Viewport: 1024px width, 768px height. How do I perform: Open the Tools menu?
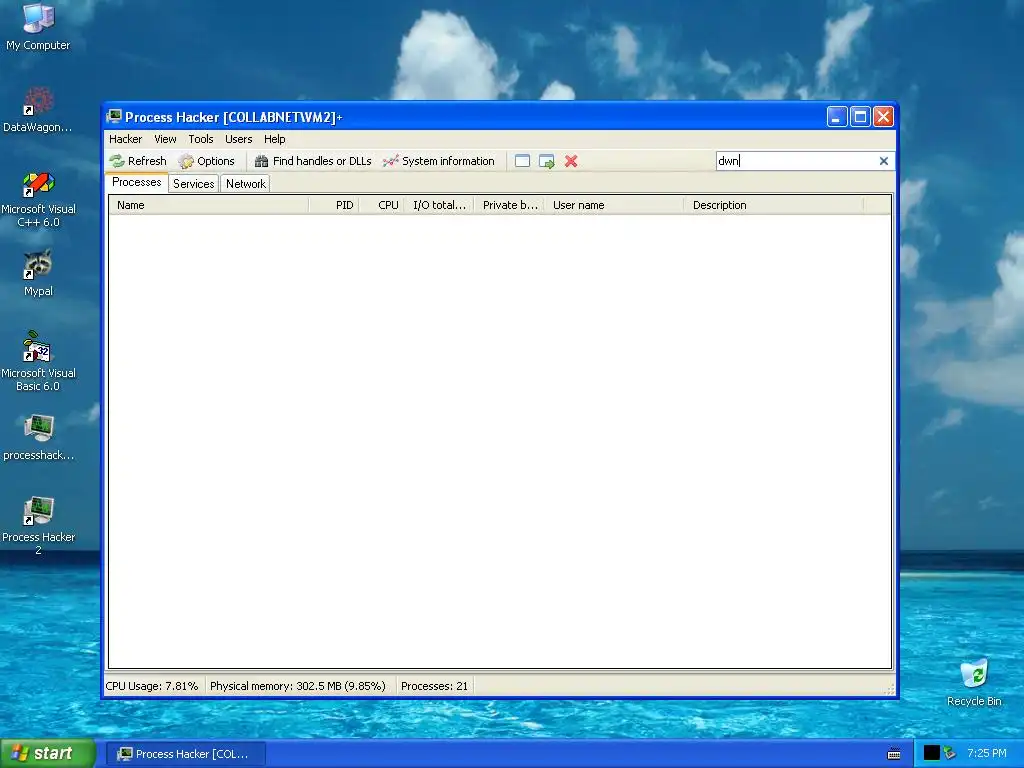(x=201, y=139)
